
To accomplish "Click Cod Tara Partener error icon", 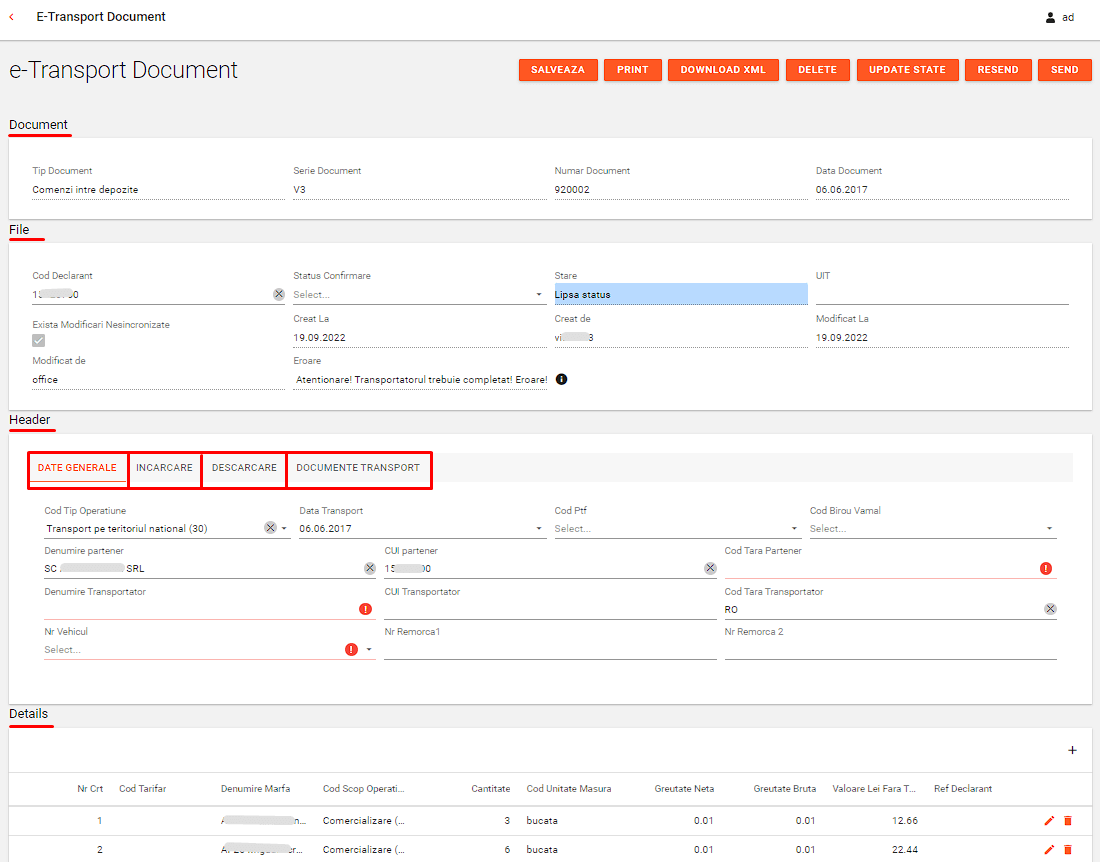I will (x=1045, y=568).
